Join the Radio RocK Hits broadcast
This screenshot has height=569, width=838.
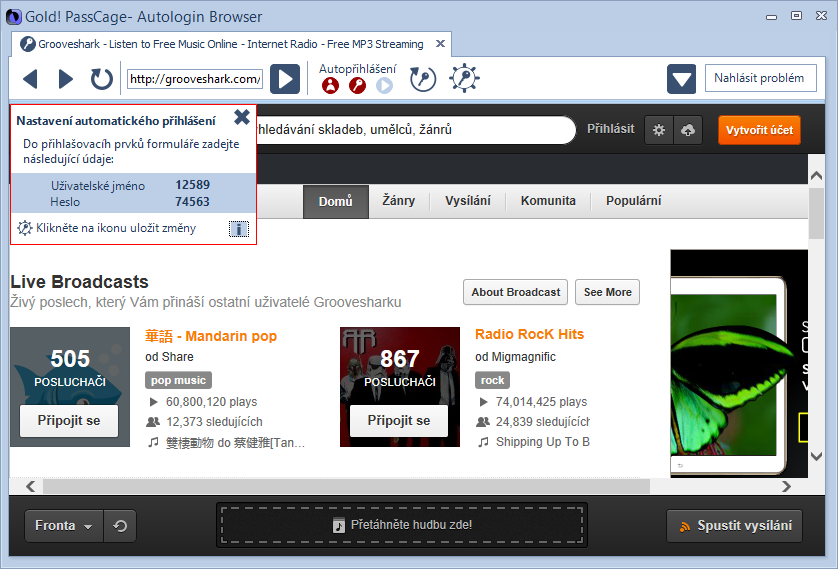pos(399,421)
